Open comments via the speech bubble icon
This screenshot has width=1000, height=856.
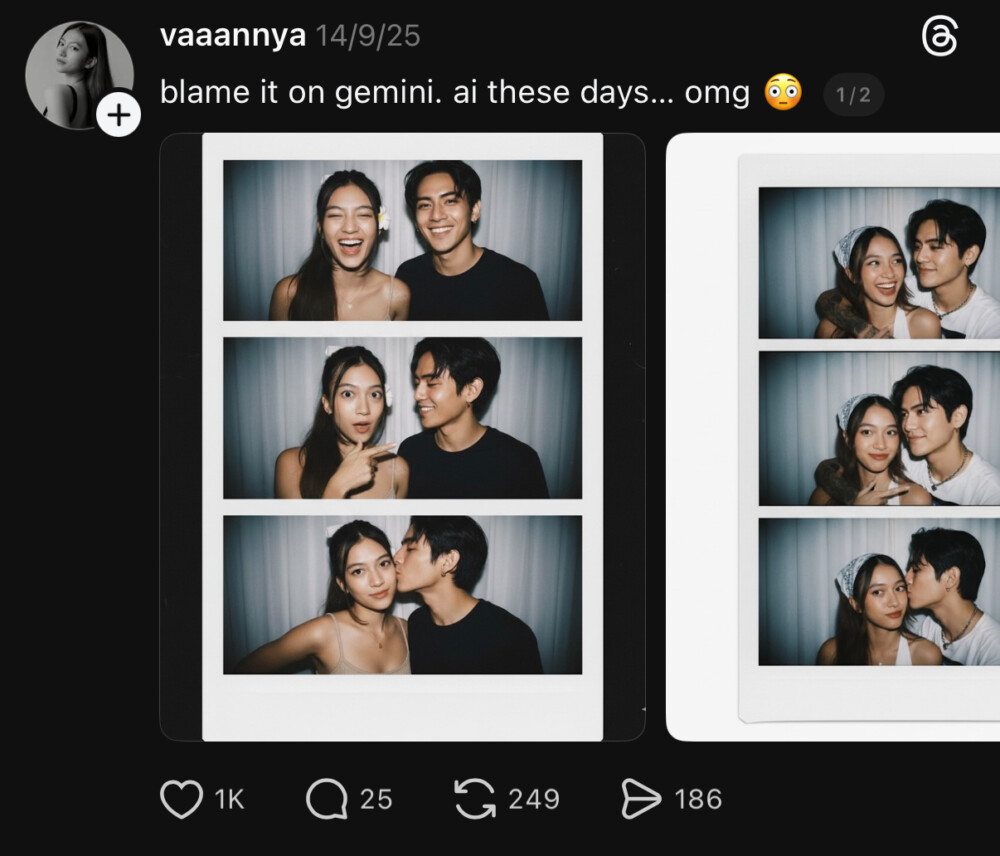(326, 799)
